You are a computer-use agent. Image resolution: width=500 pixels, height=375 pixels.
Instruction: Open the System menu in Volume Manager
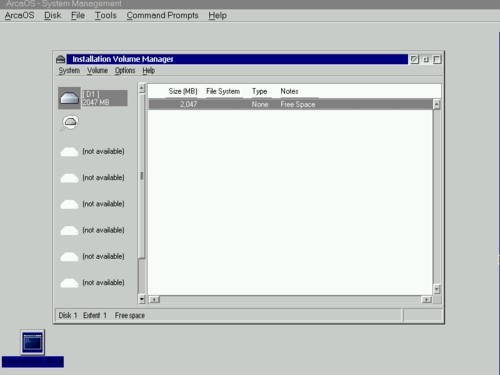[x=69, y=71]
